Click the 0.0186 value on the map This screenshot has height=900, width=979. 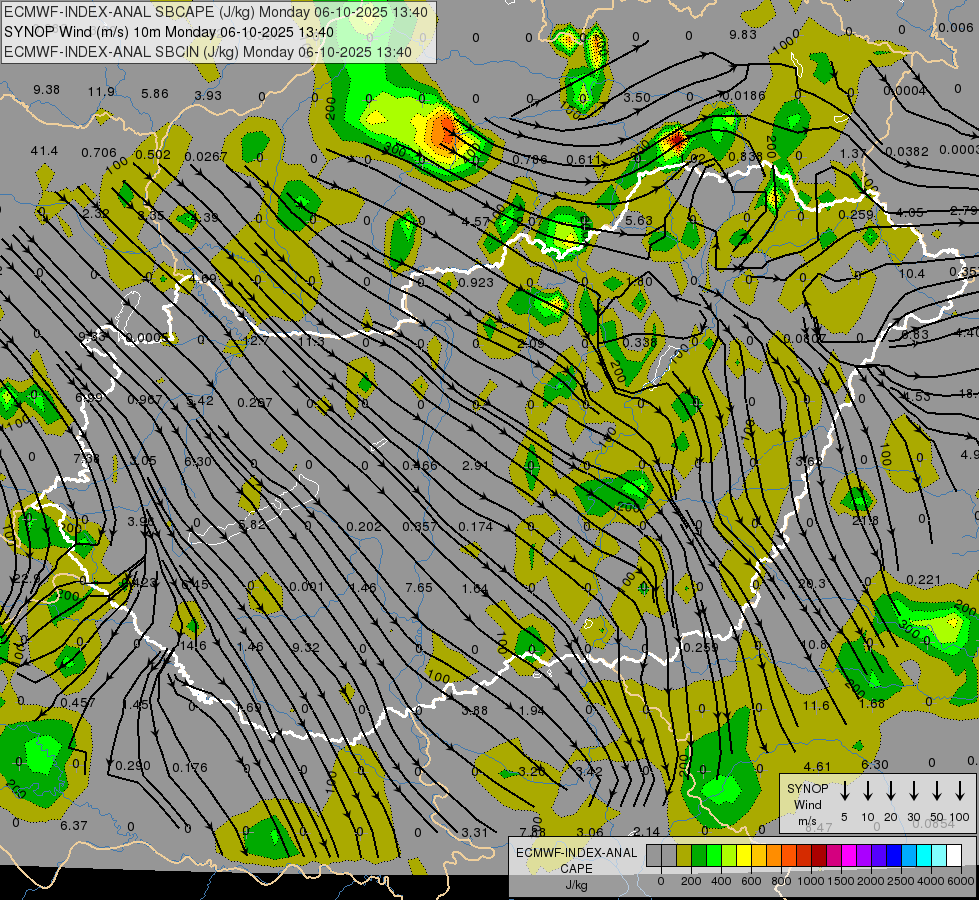pyautogui.click(x=744, y=96)
